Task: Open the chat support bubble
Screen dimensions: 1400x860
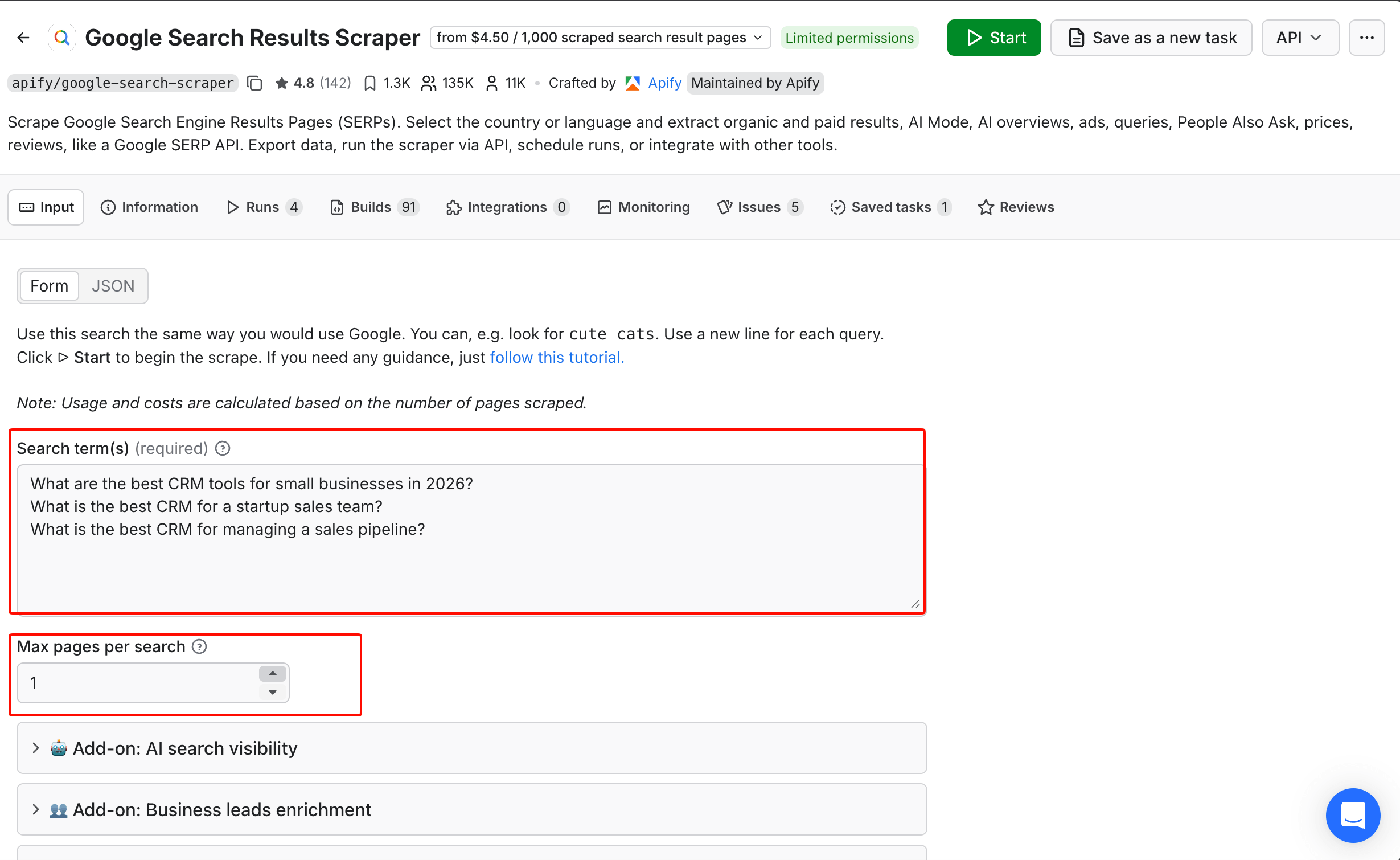Action: pos(1353,816)
